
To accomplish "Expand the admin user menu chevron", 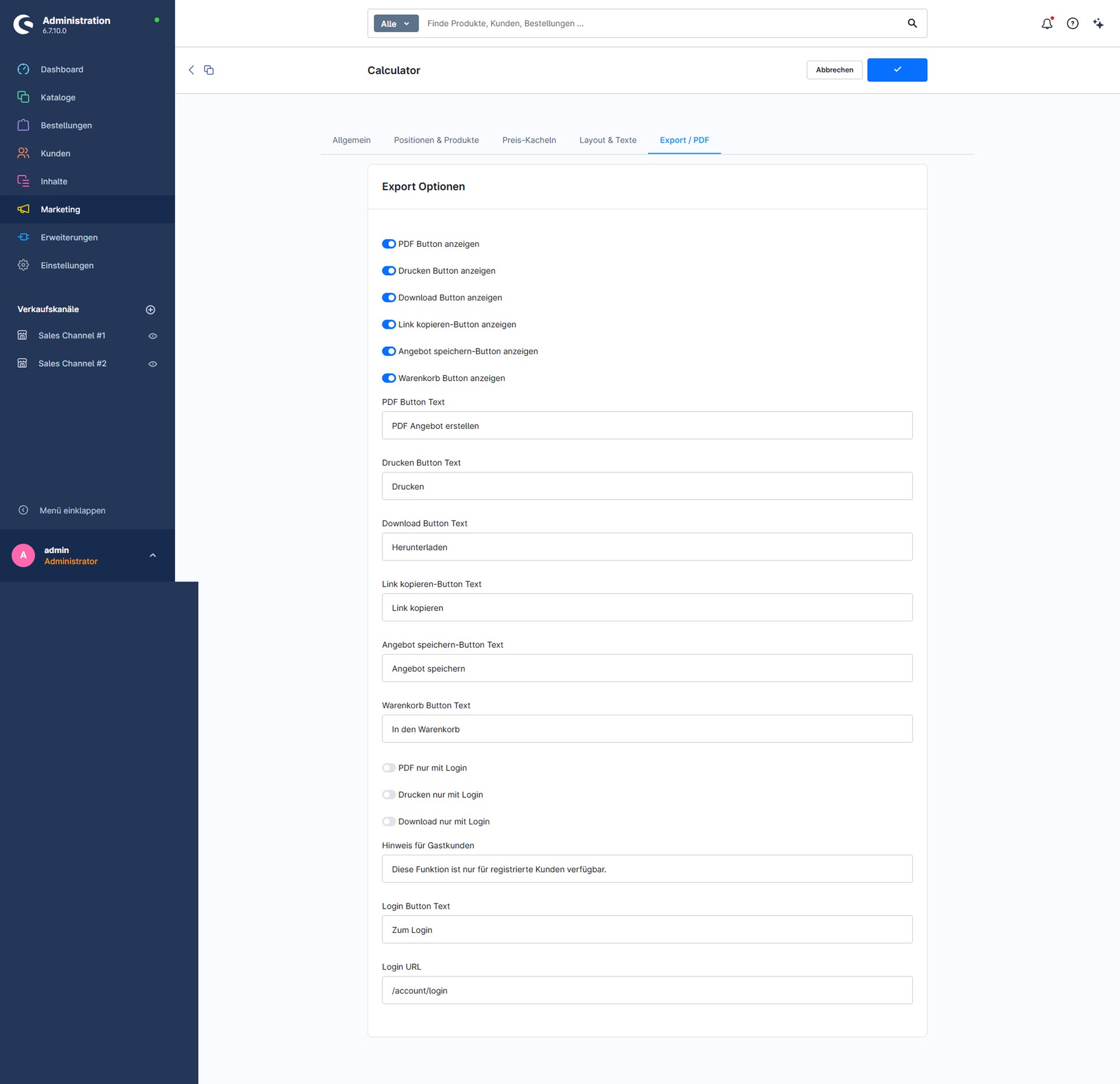I will 153,555.
